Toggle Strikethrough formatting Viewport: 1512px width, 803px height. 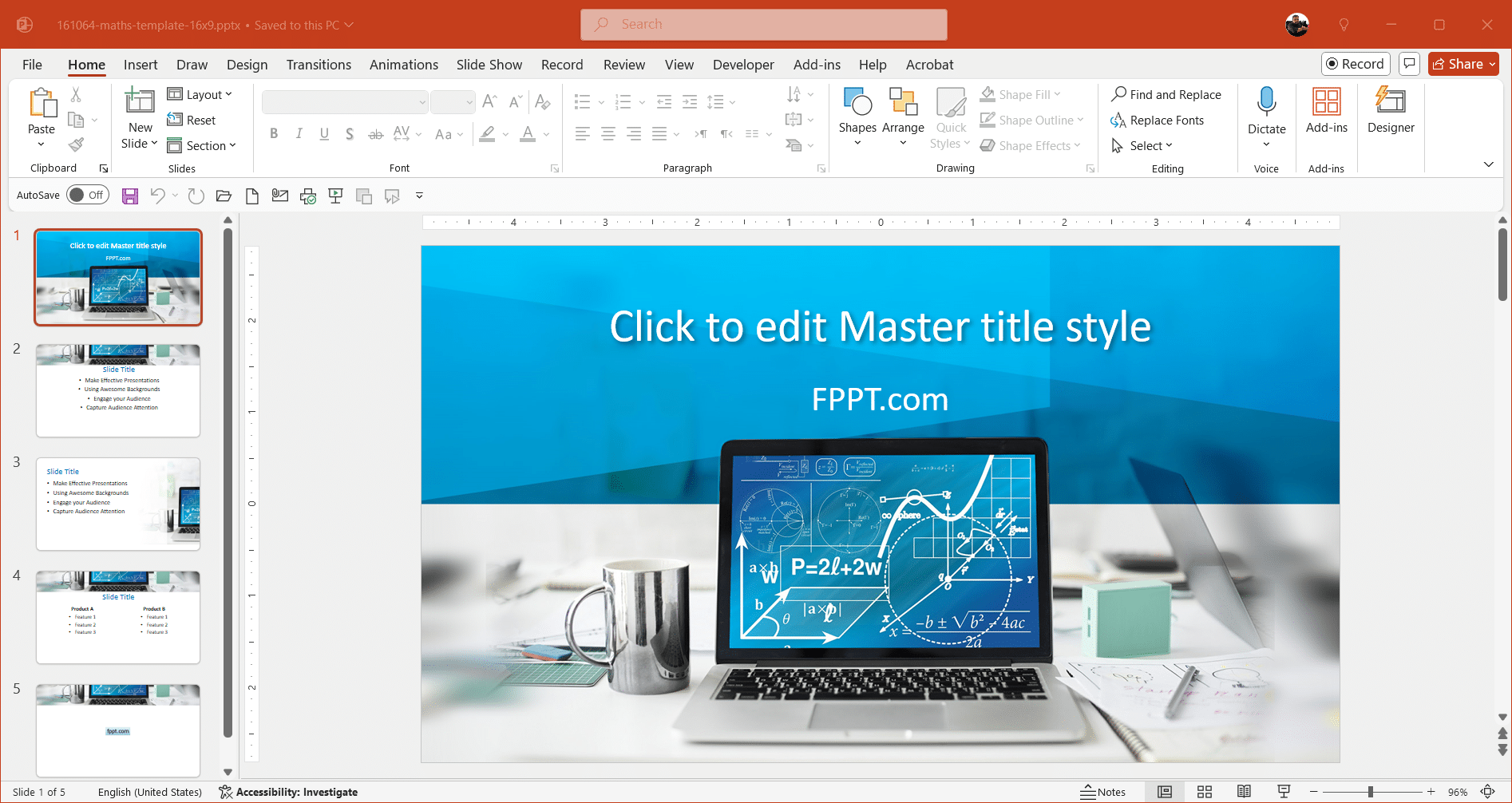375,133
